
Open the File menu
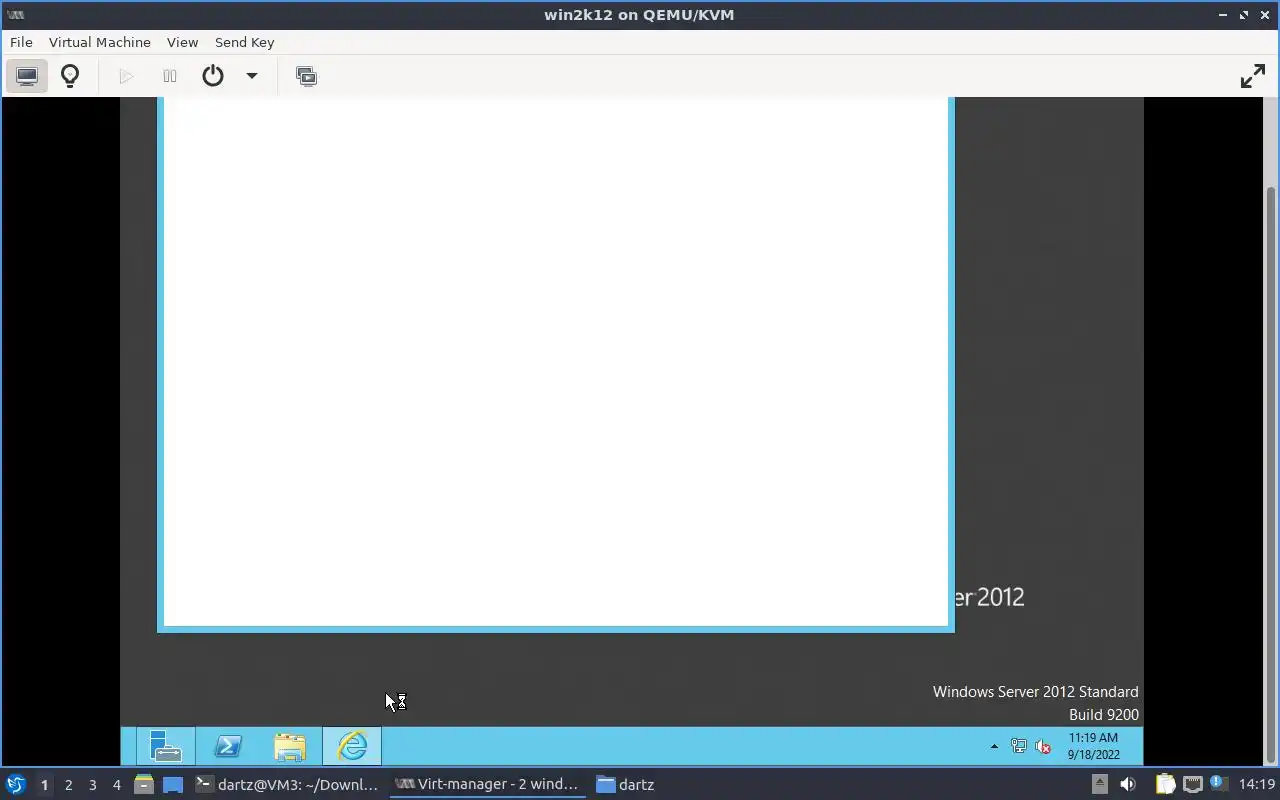(21, 42)
